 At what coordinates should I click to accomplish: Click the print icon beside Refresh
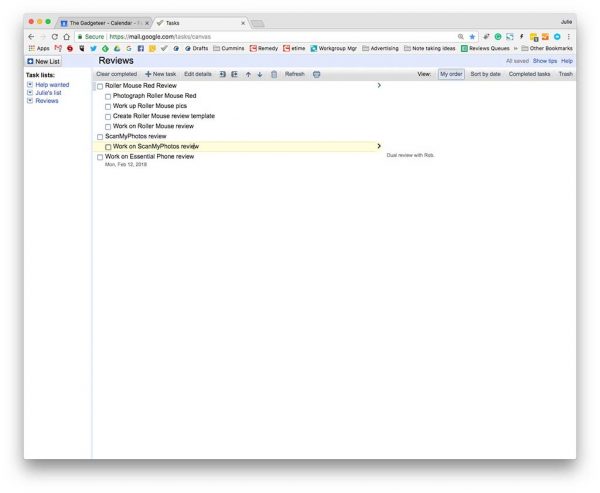[316, 74]
